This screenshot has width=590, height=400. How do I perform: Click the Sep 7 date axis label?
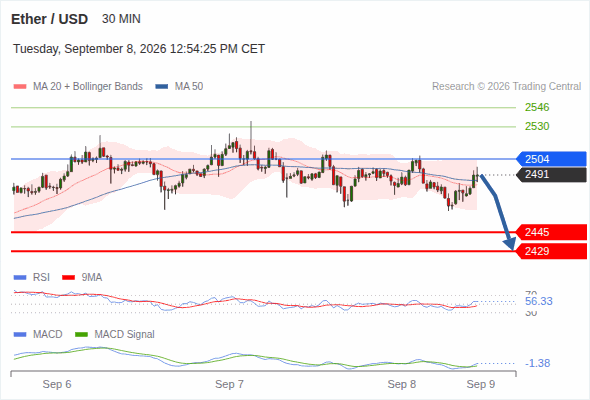pos(229,384)
